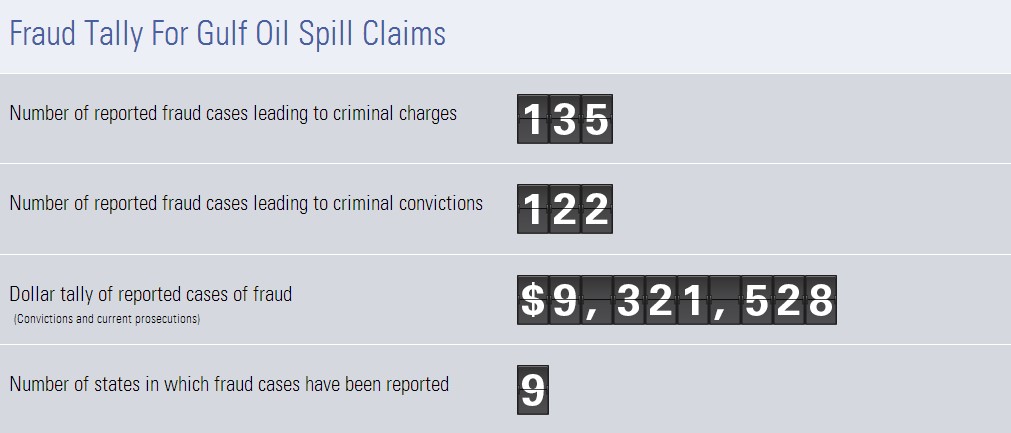Image resolution: width=1011 pixels, height=433 pixels.
Task: Click the 'Convictions and current prosecutions' subtext
Action: point(107,319)
